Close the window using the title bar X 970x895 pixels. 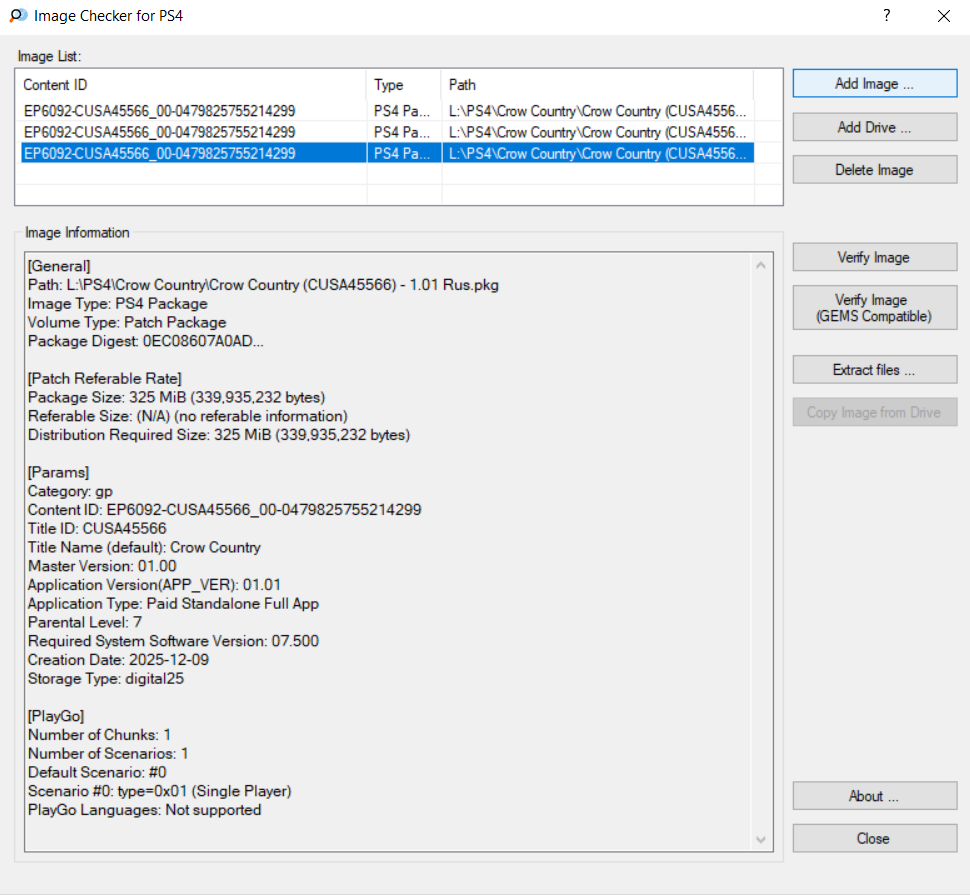pyautogui.click(x=943, y=16)
